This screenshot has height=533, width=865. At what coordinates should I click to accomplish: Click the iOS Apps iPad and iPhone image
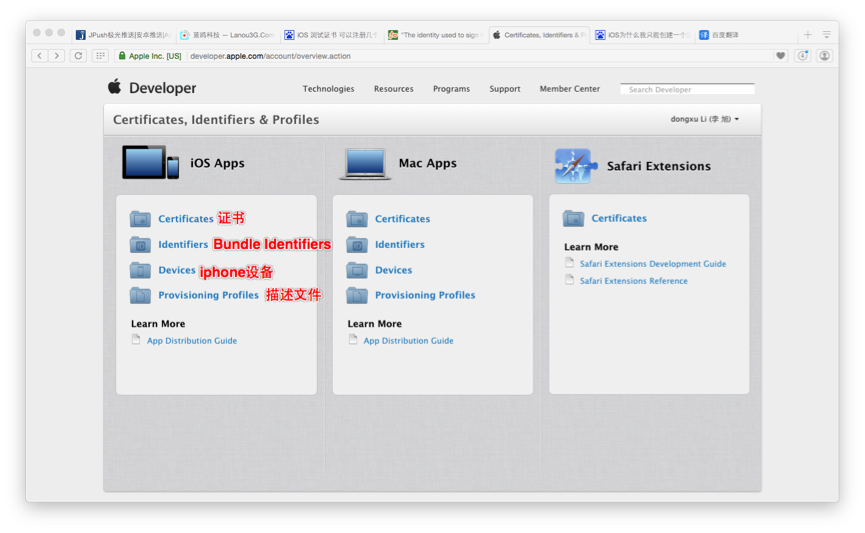click(151, 162)
